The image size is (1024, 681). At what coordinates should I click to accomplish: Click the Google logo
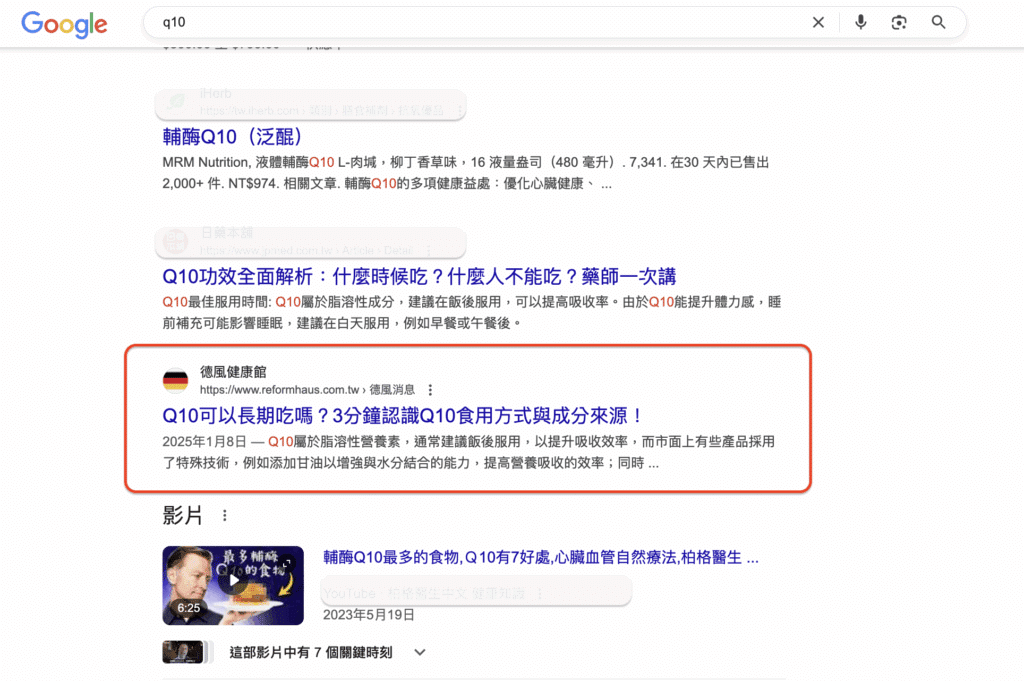(x=64, y=23)
